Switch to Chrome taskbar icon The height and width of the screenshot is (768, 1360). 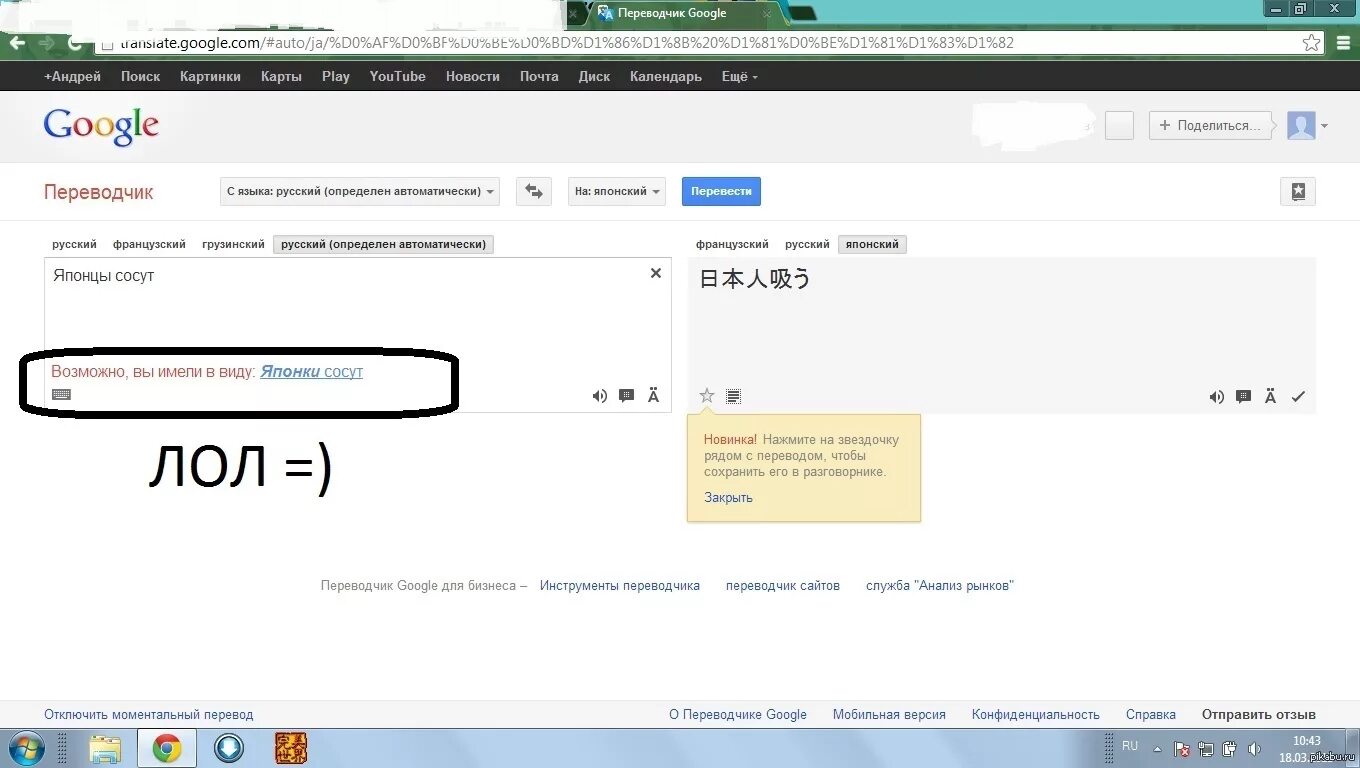pos(167,748)
